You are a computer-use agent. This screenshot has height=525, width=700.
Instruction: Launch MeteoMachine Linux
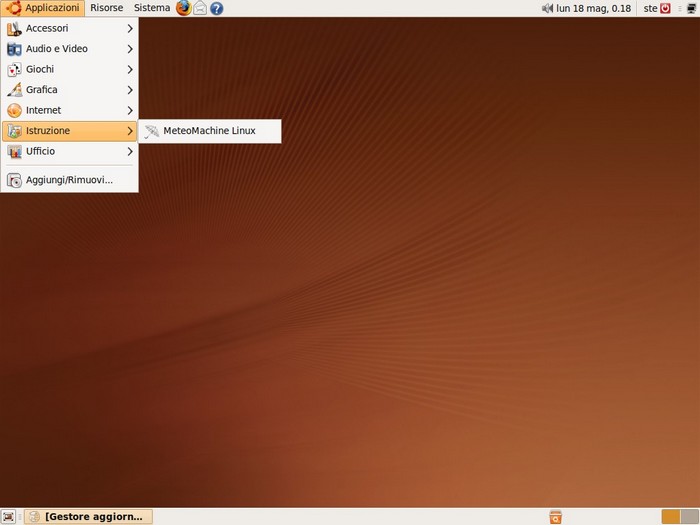click(209, 131)
